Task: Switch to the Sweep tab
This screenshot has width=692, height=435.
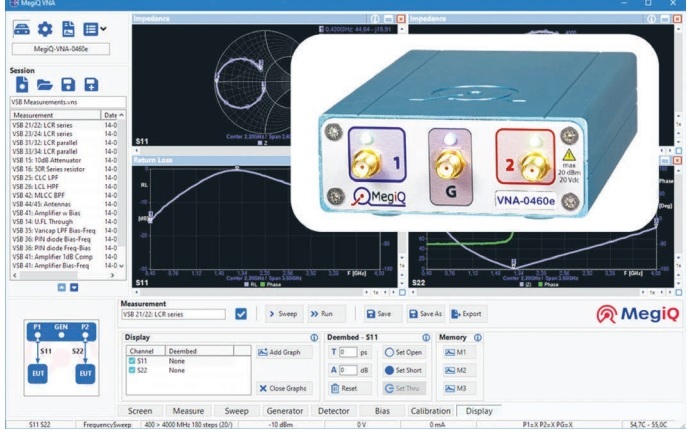Action: pos(237,411)
